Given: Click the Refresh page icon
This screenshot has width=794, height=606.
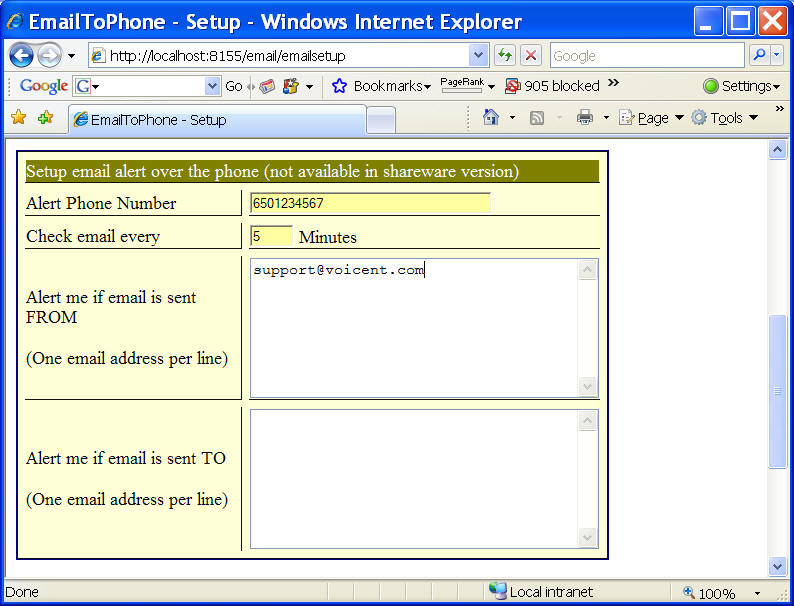Looking at the screenshot, I should coord(505,56).
